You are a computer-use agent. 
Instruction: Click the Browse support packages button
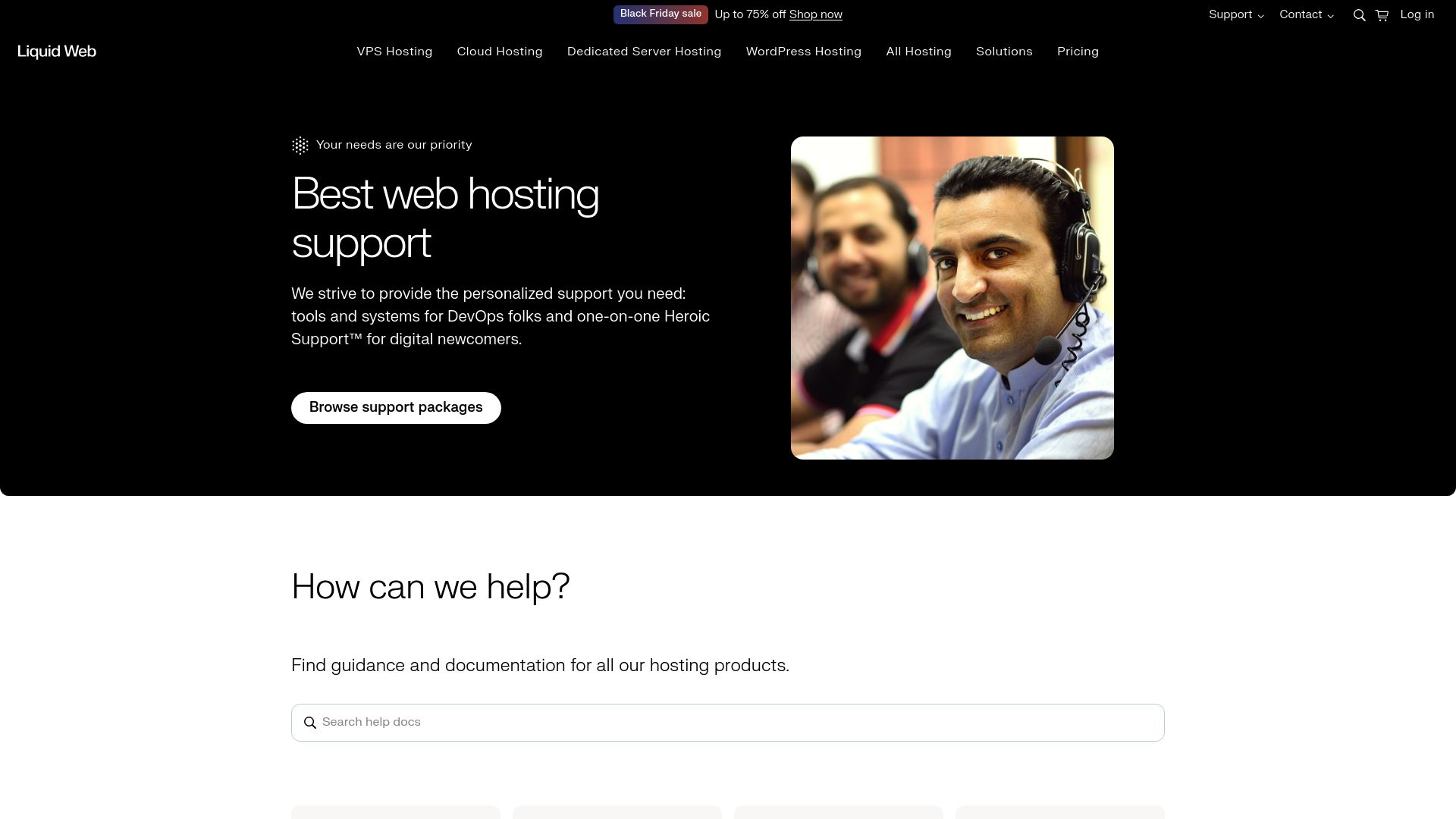coord(396,407)
